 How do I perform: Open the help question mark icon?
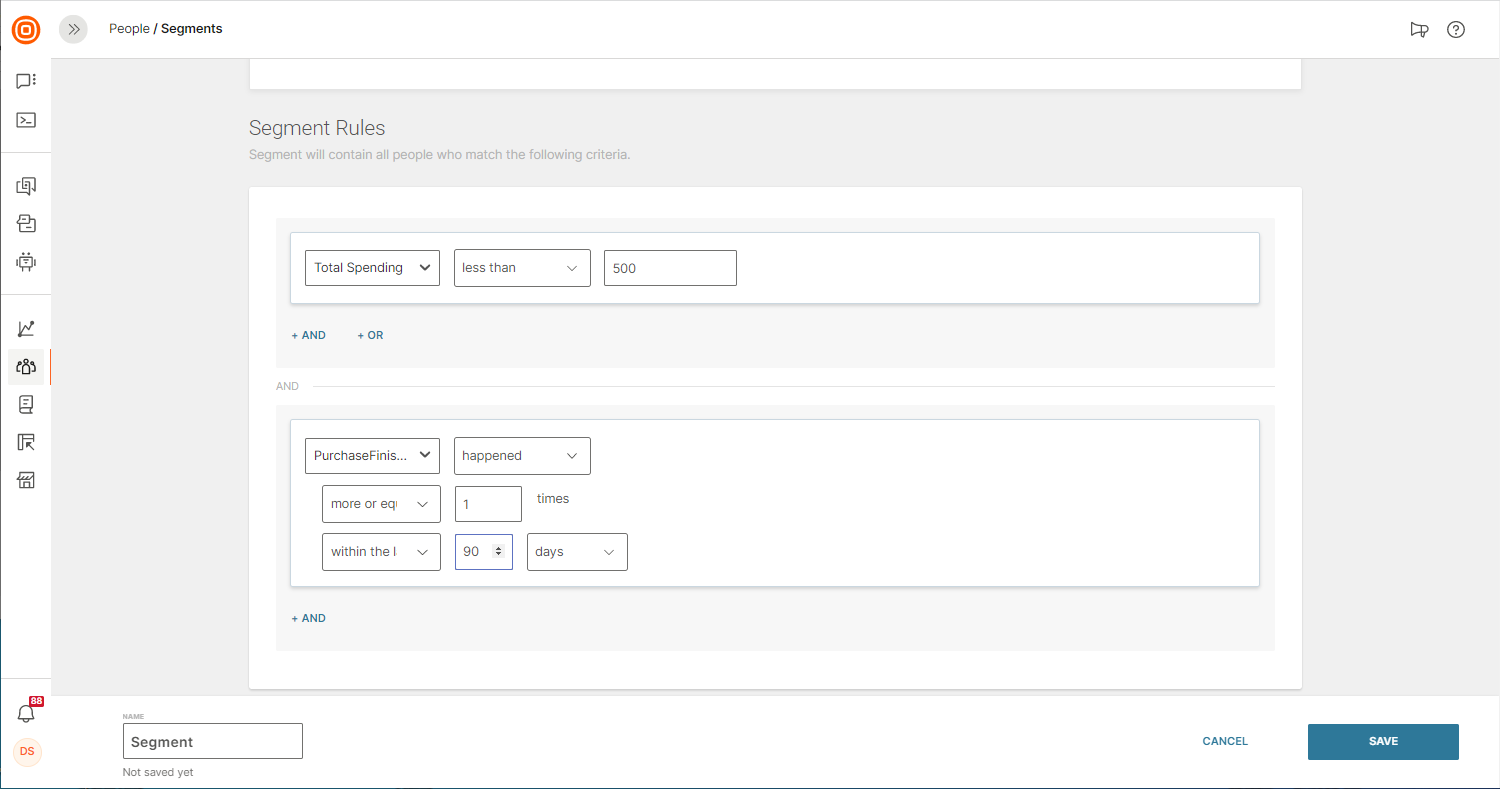(1456, 30)
